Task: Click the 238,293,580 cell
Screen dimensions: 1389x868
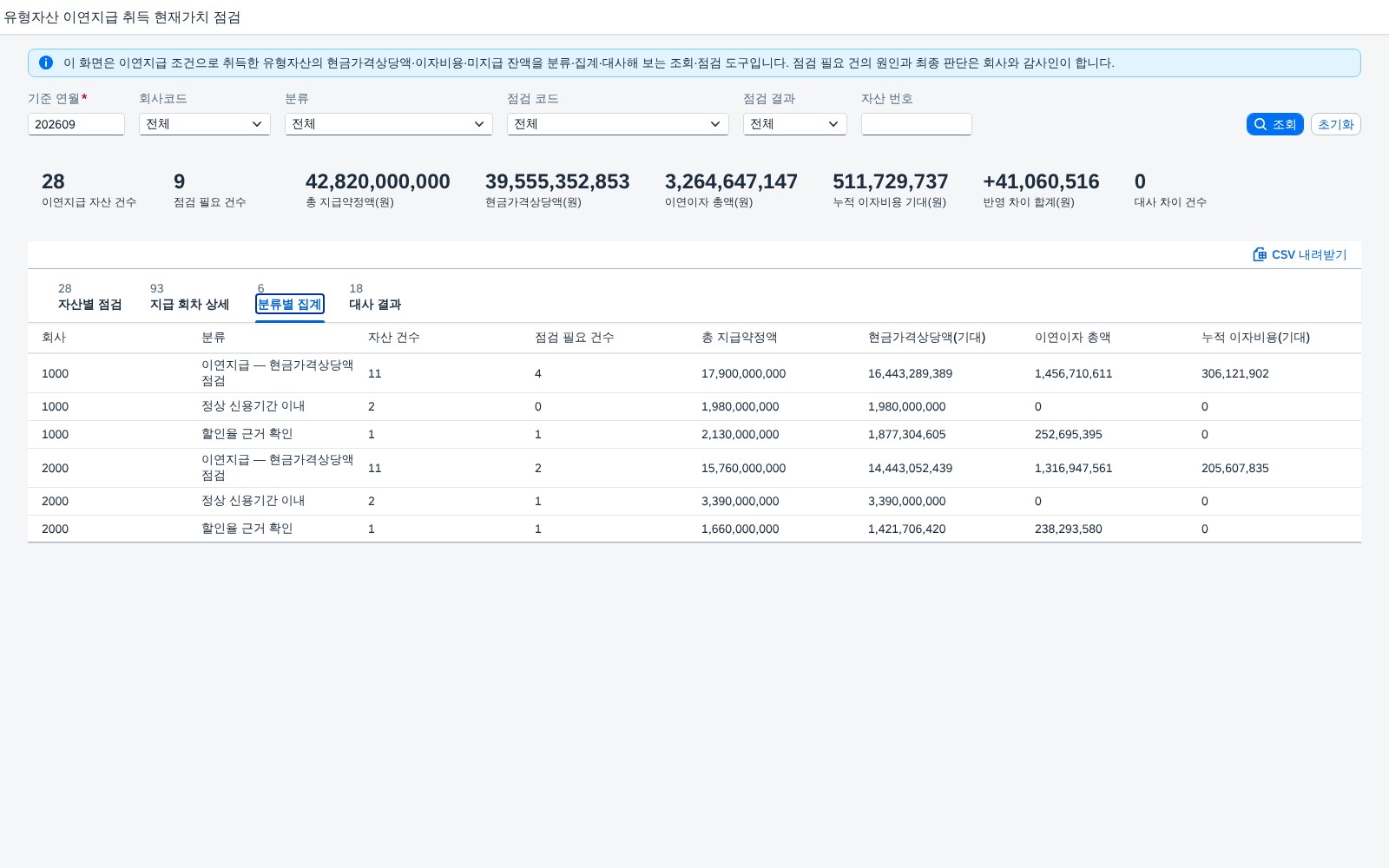Action: 1069,529
